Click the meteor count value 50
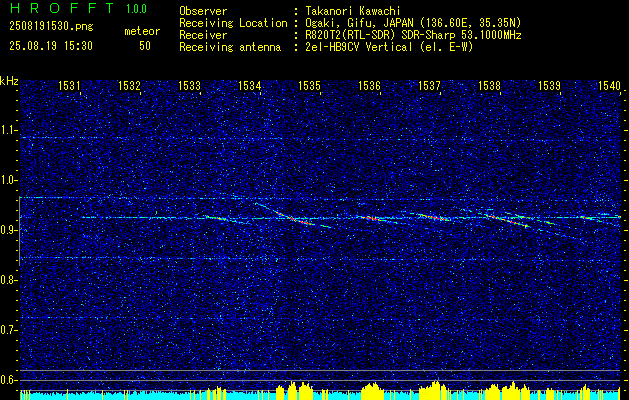 [145, 46]
